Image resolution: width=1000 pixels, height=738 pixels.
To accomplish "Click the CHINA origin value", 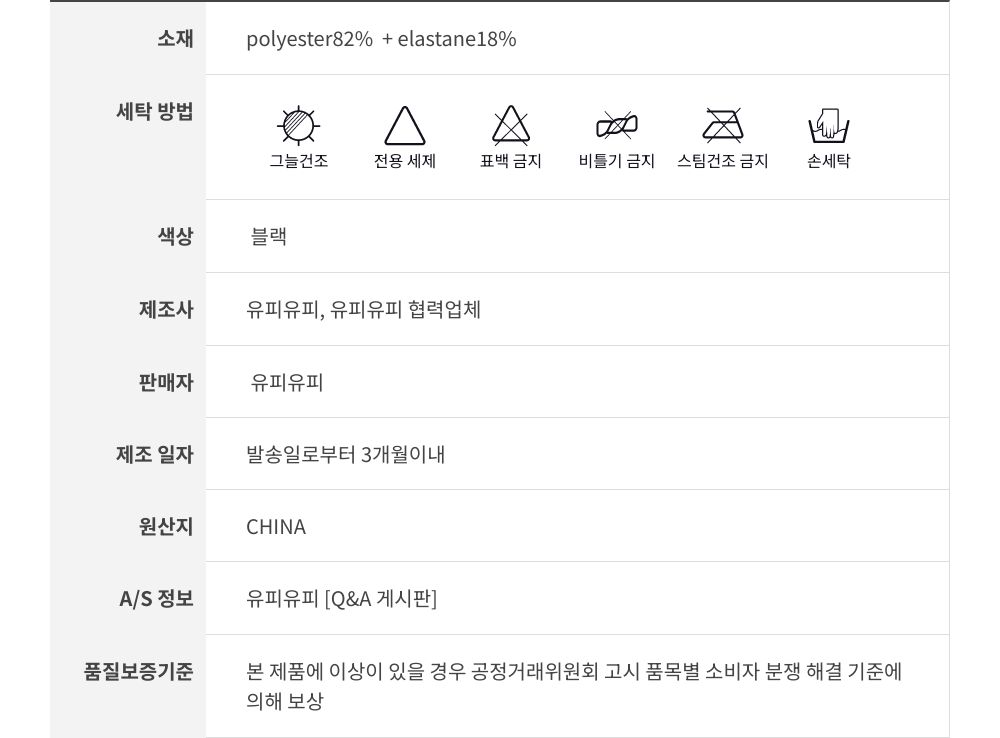I will click(x=276, y=527).
